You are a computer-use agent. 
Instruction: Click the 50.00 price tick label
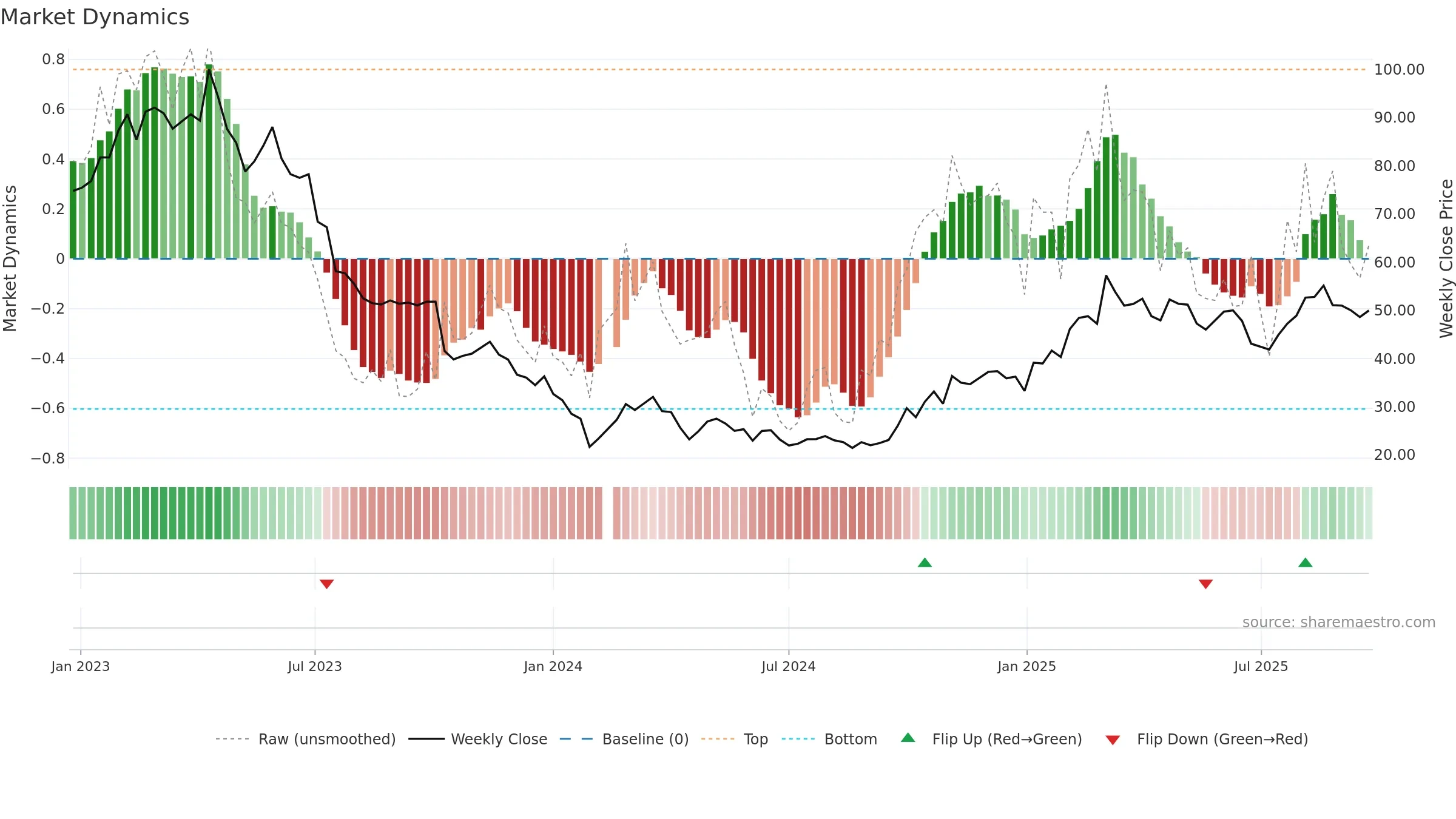point(1395,310)
